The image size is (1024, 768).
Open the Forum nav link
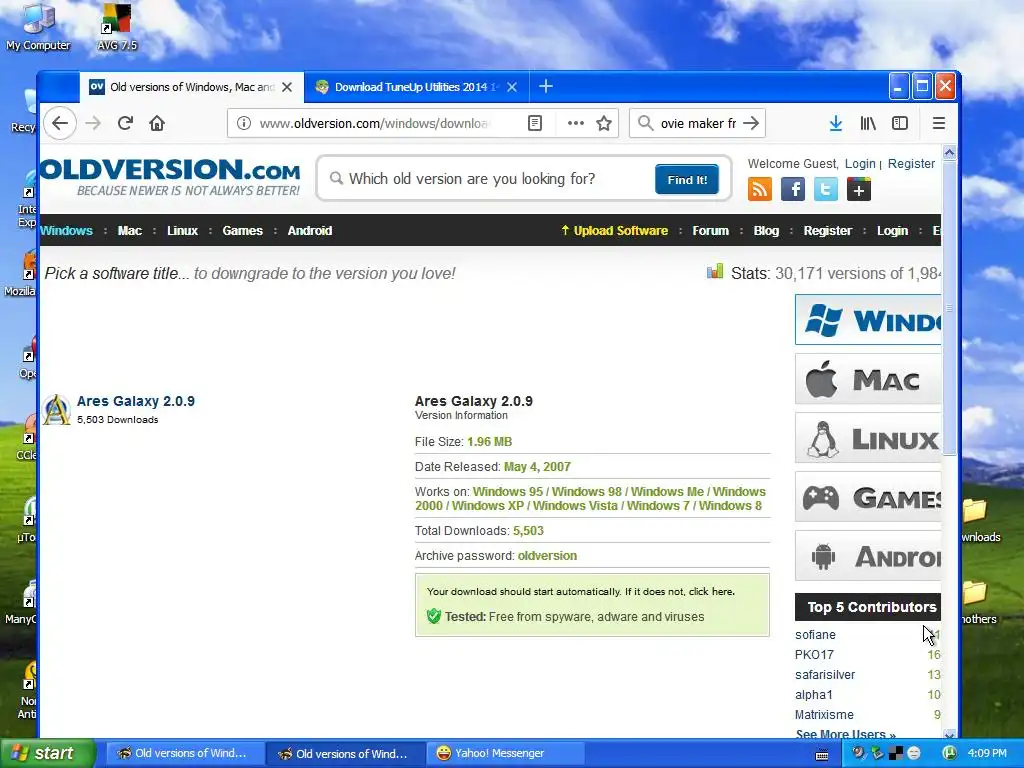pyautogui.click(x=711, y=231)
